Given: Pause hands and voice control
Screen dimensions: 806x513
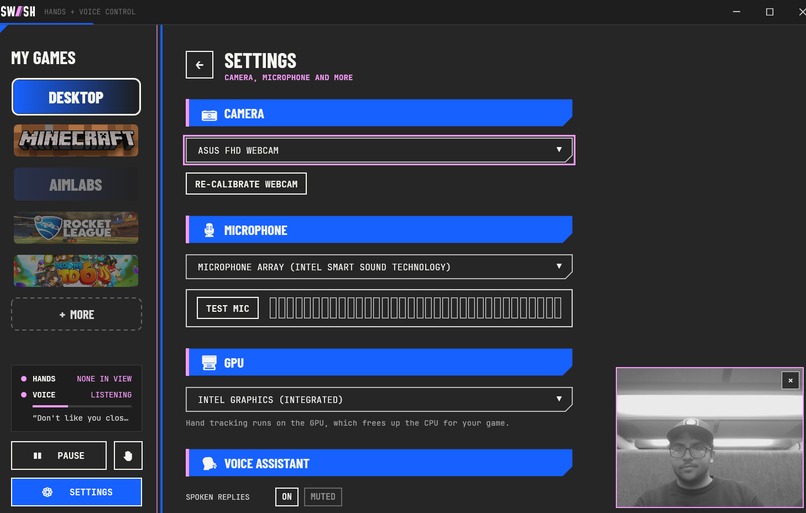Looking at the screenshot, I should [59, 455].
